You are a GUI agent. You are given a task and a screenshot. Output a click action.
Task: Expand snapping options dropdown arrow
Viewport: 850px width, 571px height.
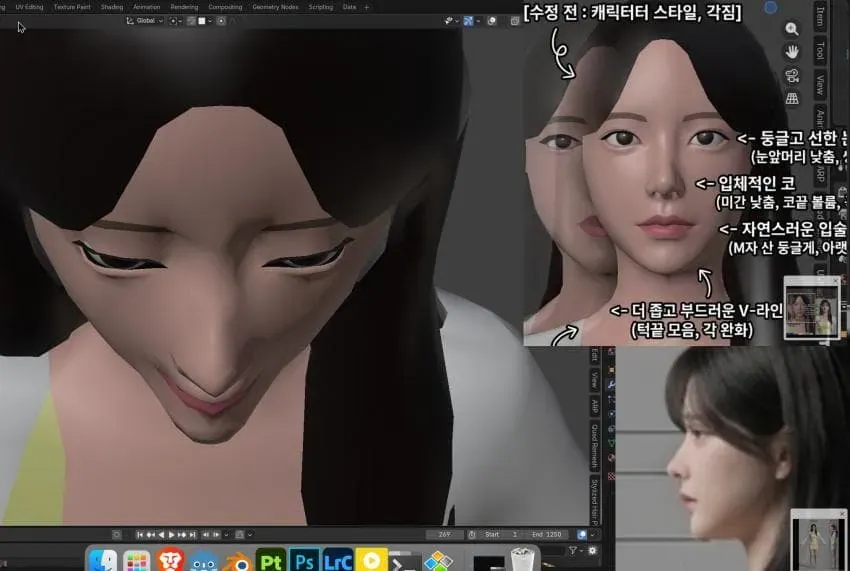tap(210, 21)
